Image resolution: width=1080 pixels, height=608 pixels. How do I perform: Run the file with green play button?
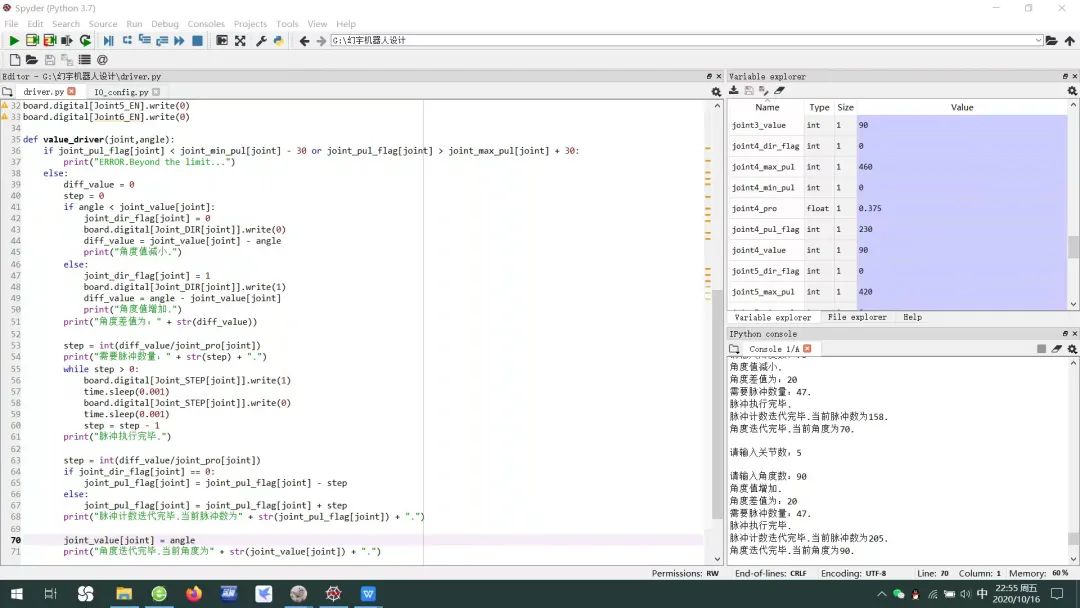coord(13,41)
